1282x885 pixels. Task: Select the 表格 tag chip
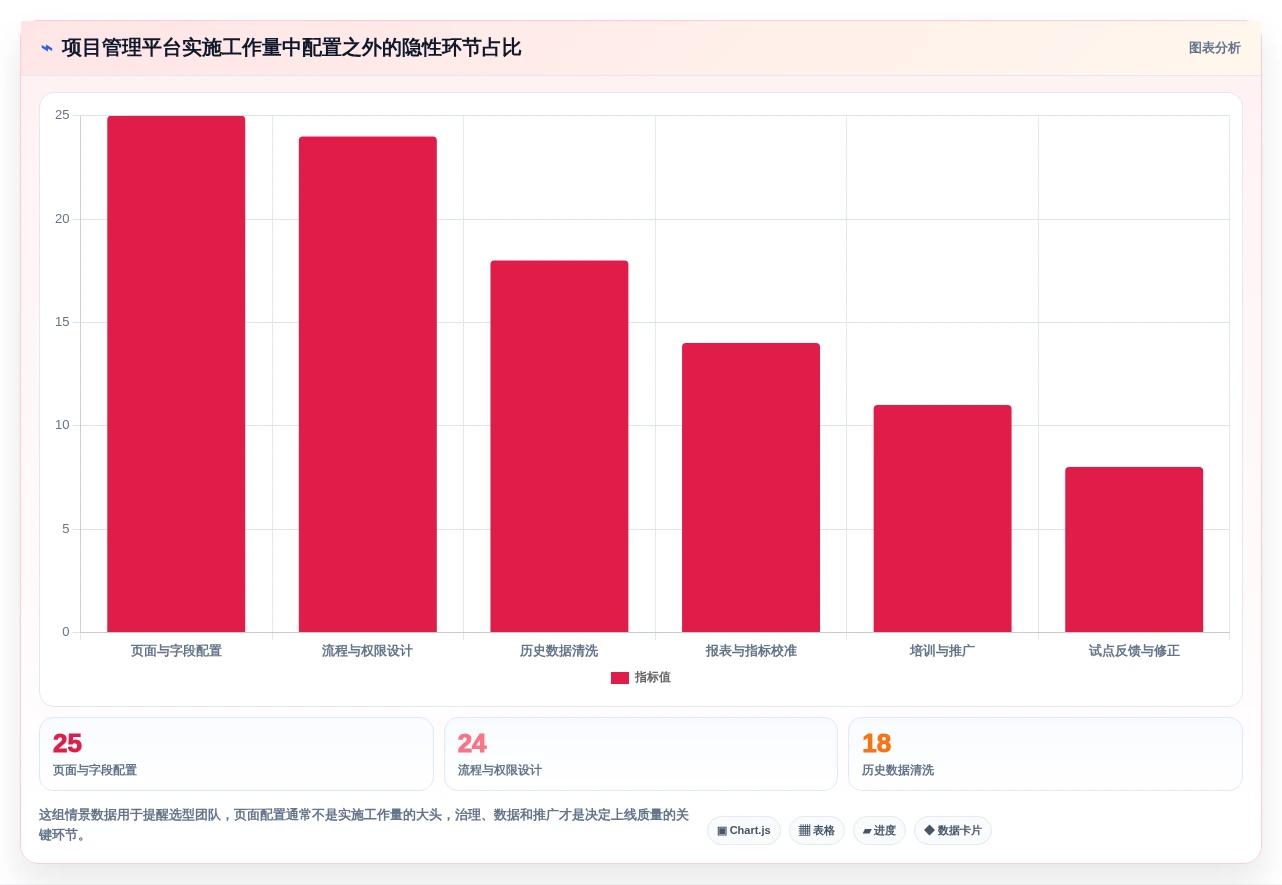pyautogui.click(x=817, y=831)
